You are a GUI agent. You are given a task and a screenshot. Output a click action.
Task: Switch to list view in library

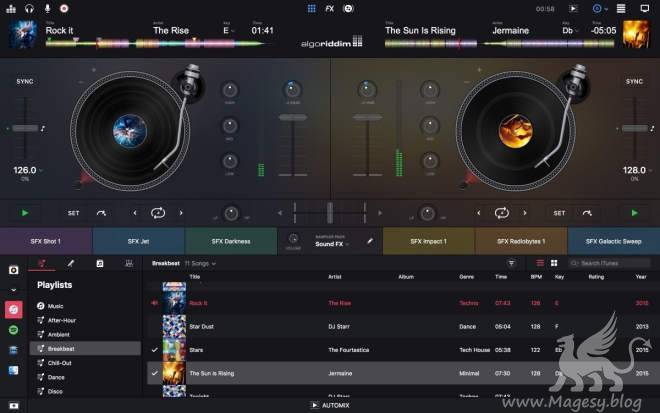coord(540,263)
